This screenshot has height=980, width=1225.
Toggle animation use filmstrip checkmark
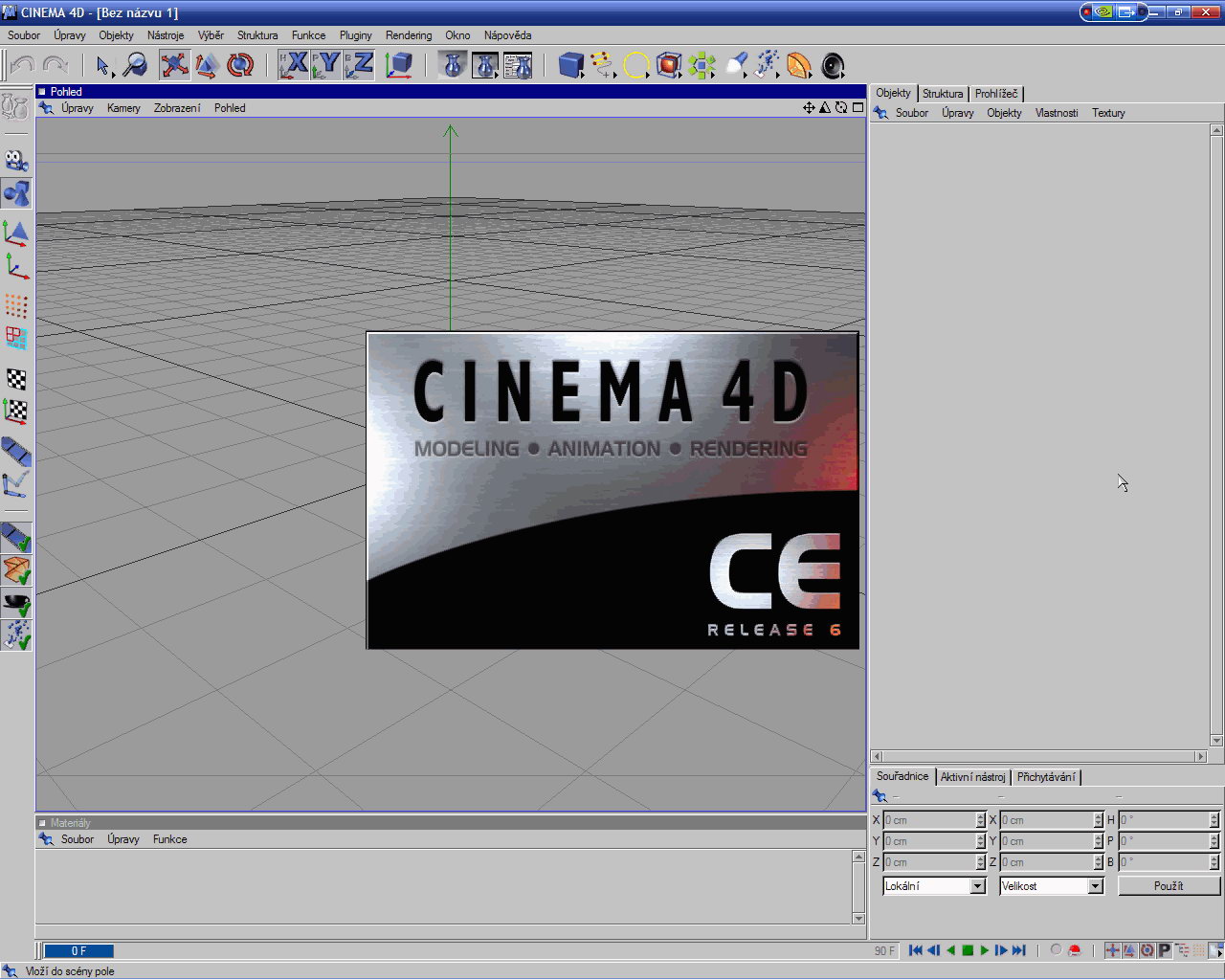coord(16,538)
